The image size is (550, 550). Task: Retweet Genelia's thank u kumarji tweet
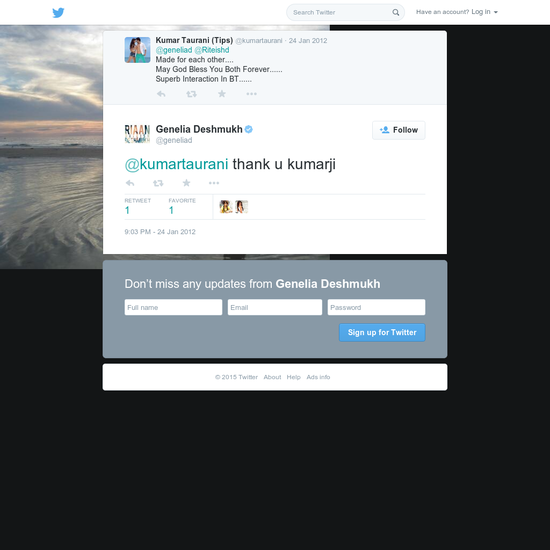click(x=158, y=183)
